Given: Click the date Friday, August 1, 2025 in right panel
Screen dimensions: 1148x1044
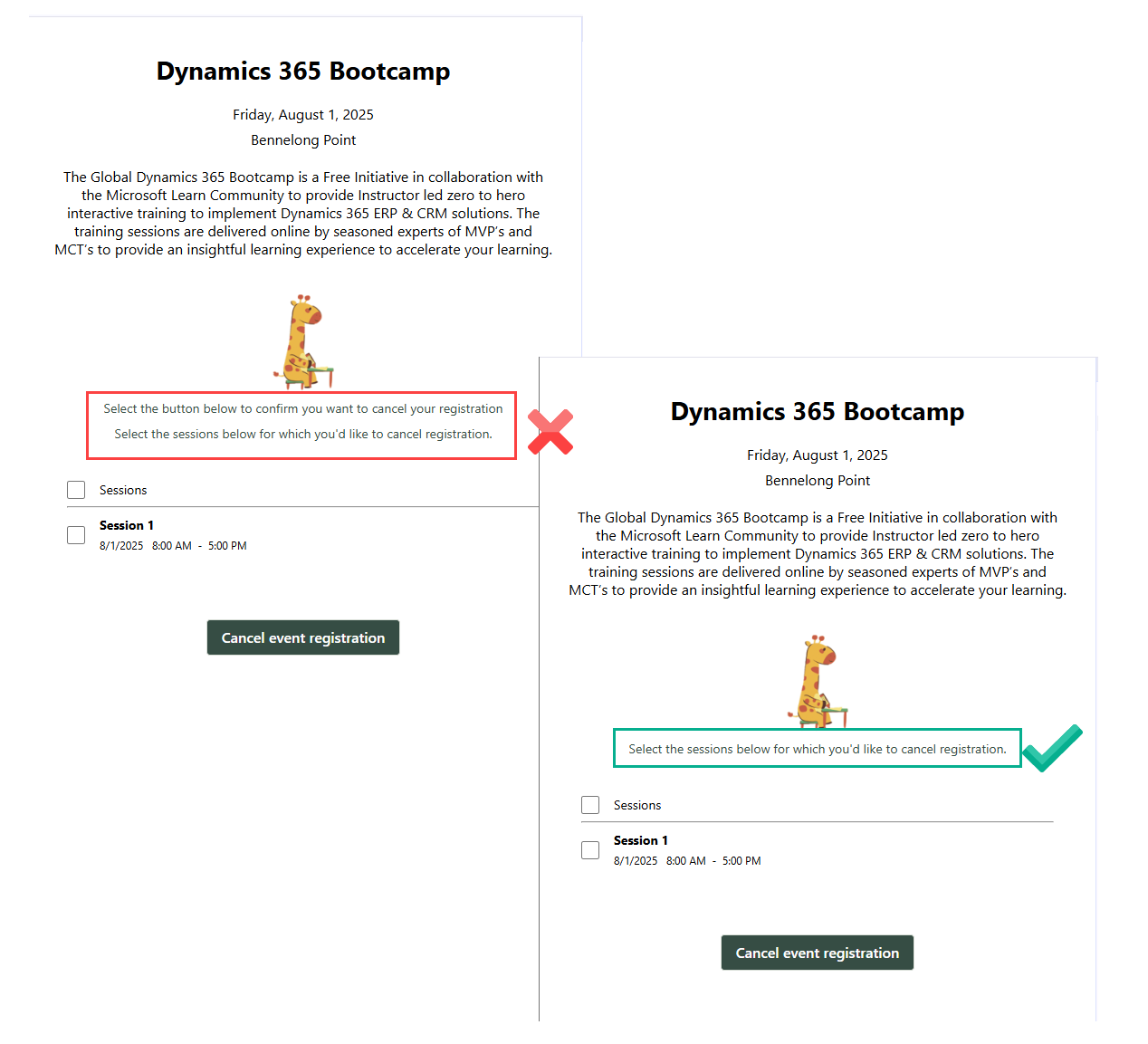Looking at the screenshot, I should (x=818, y=455).
